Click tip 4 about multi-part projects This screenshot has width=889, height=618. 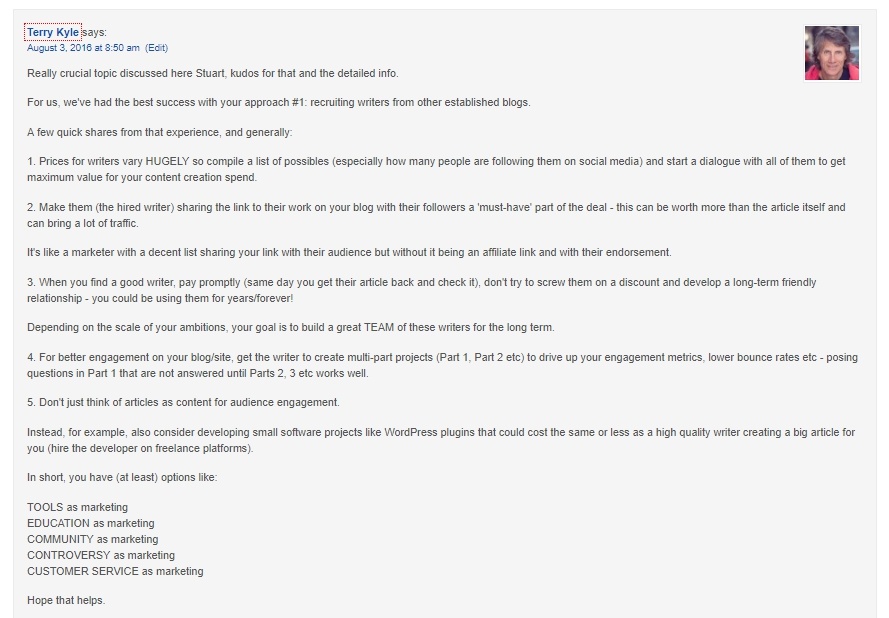tap(442, 365)
